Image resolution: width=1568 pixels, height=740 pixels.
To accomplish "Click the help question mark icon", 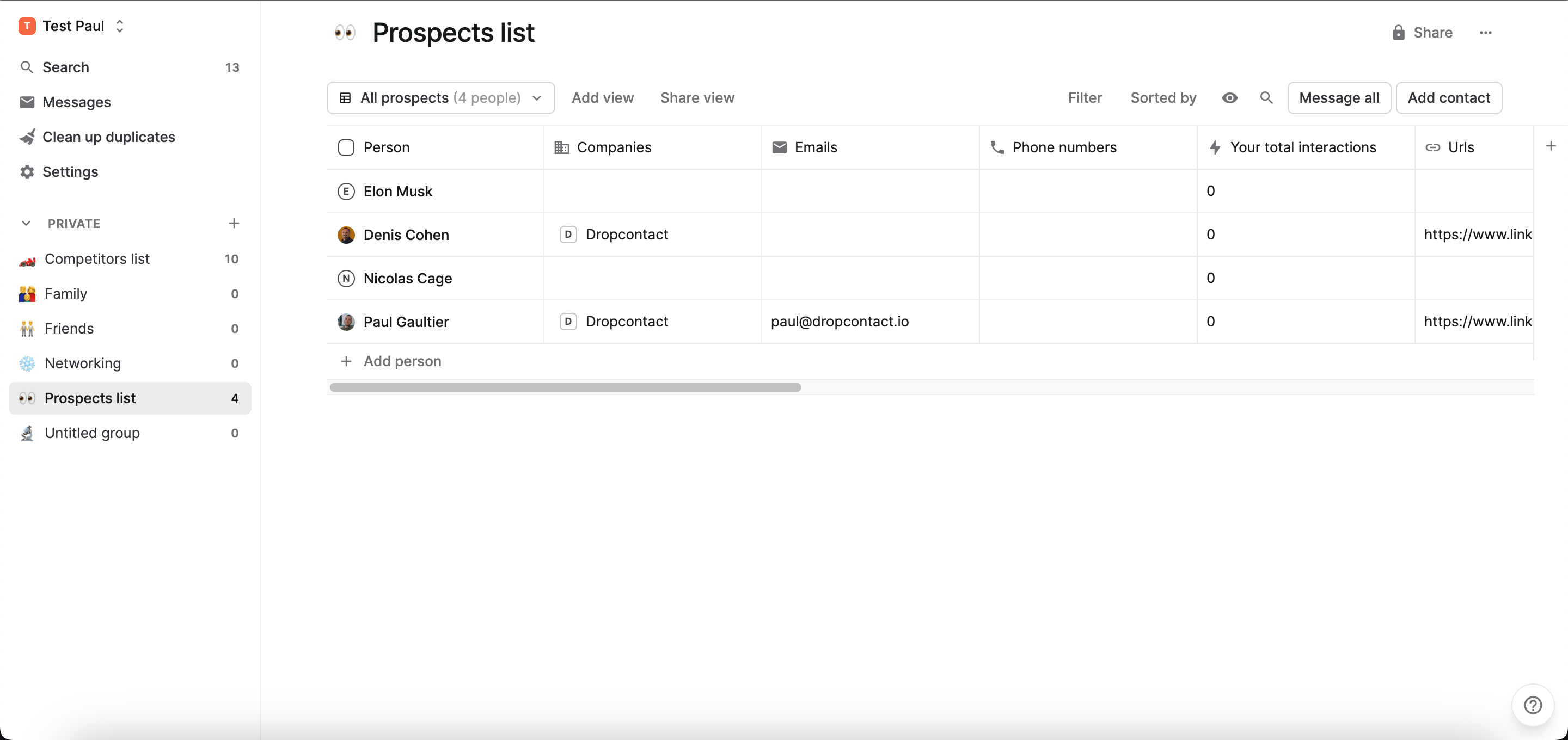I will tap(1532, 705).
